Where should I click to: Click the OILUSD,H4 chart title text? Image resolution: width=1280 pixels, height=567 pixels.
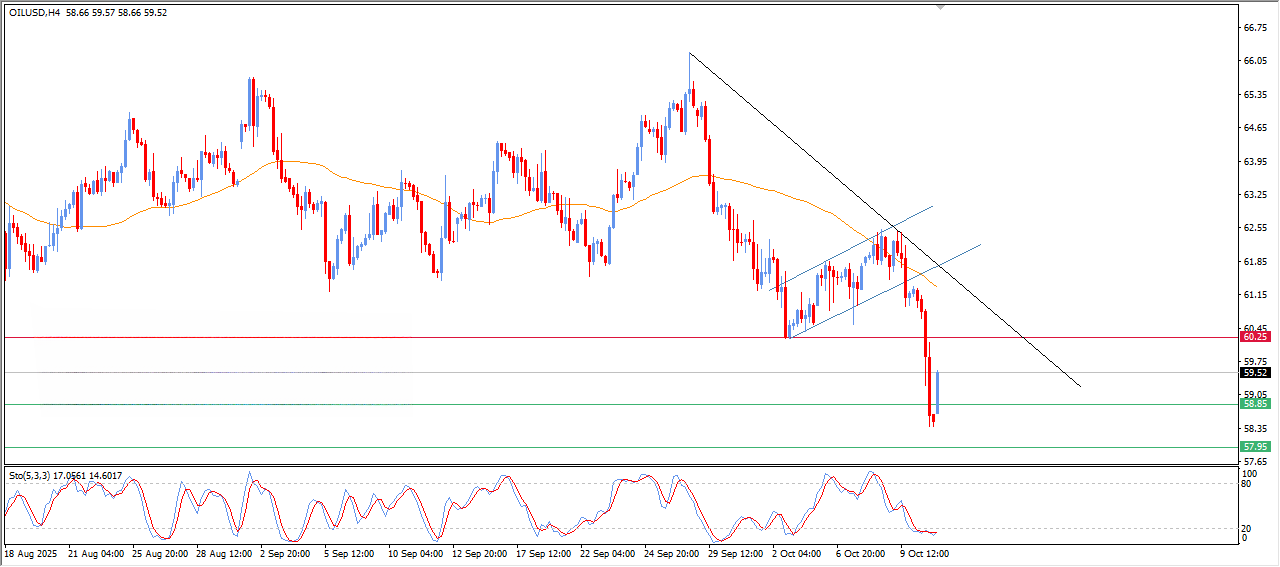33,13
